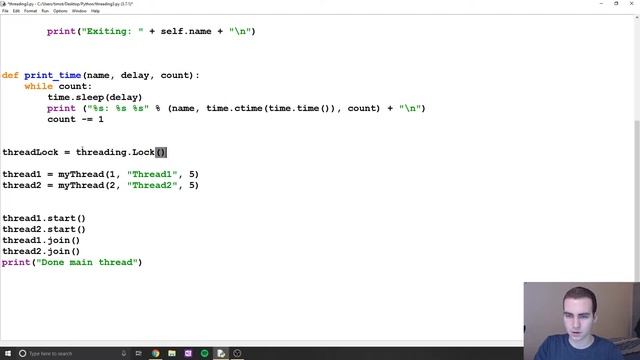Screen dimensions: 640x360
Task: Open the Edit menu
Action: tap(16, 11)
